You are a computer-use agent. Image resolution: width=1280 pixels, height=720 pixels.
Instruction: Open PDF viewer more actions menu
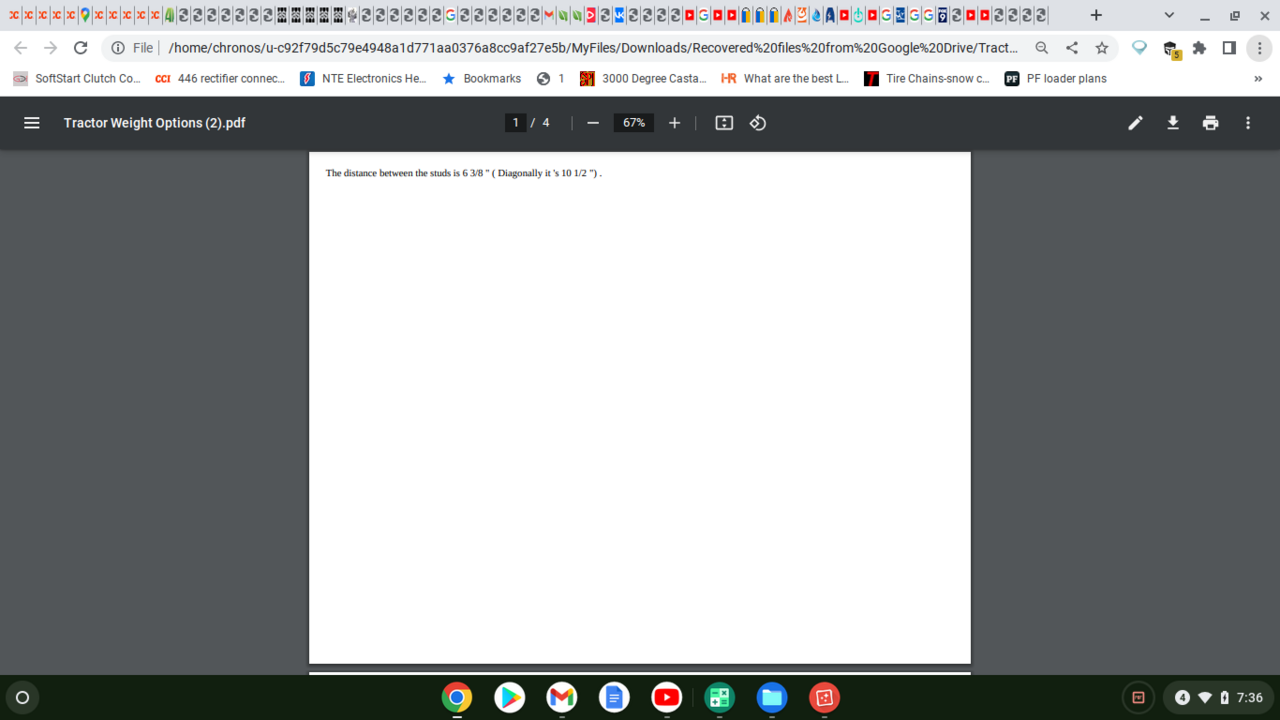click(1247, 123)
